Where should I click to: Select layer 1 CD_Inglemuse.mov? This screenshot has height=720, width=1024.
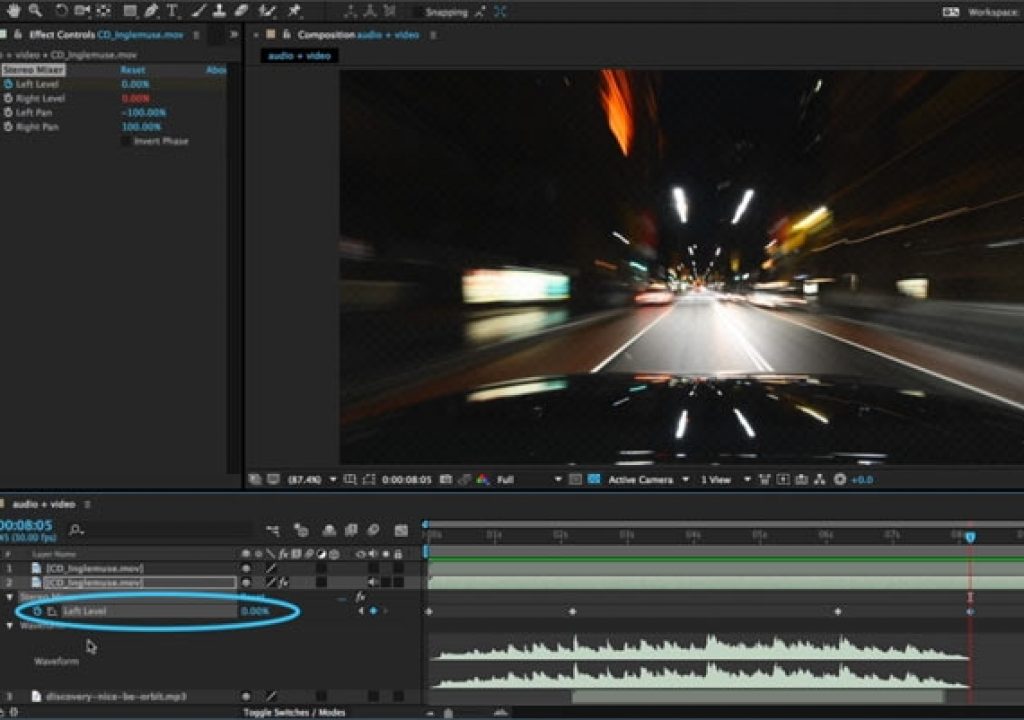pos(95,568)
